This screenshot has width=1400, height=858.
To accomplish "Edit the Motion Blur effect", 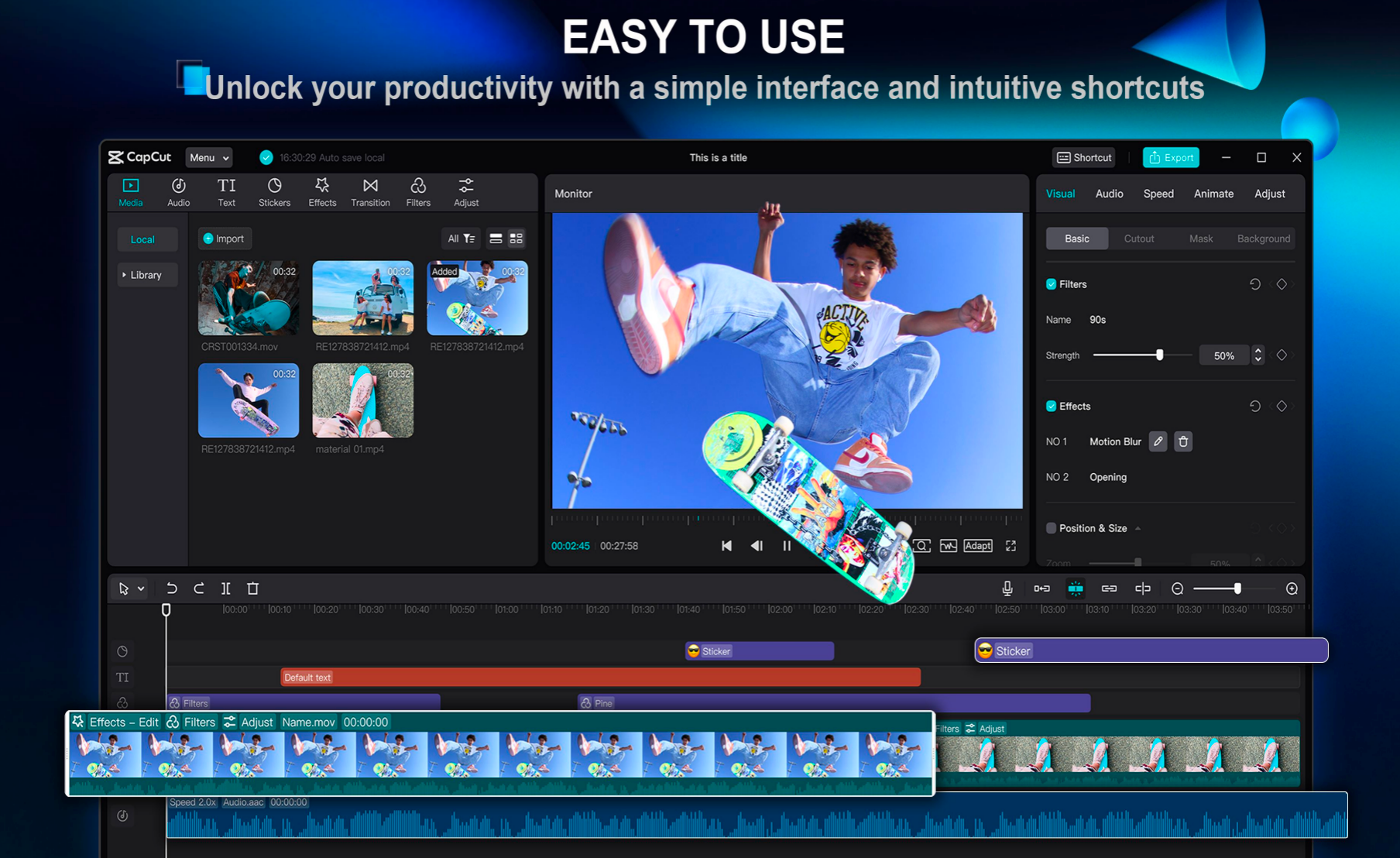I will tap(1158, 441).
